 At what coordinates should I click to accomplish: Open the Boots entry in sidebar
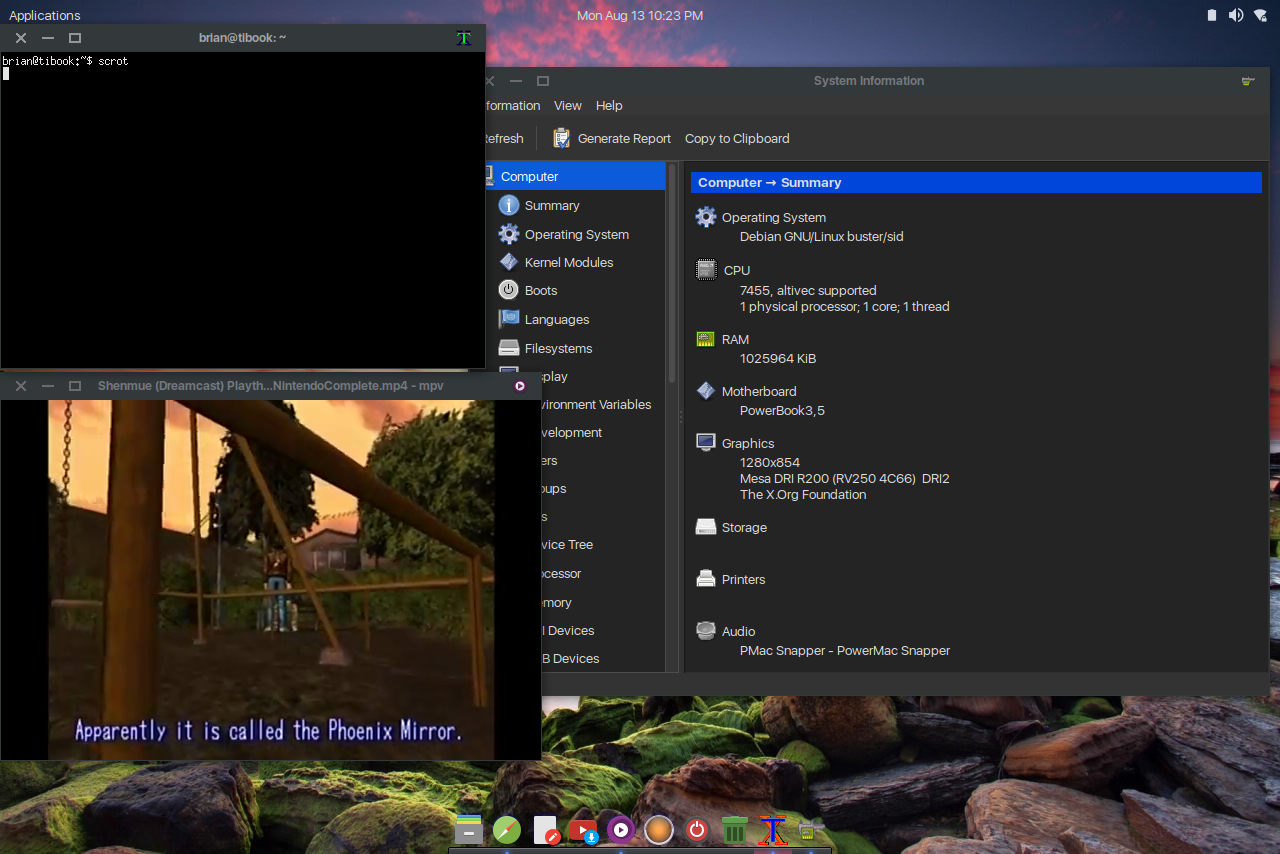click(x=540, y=290)
